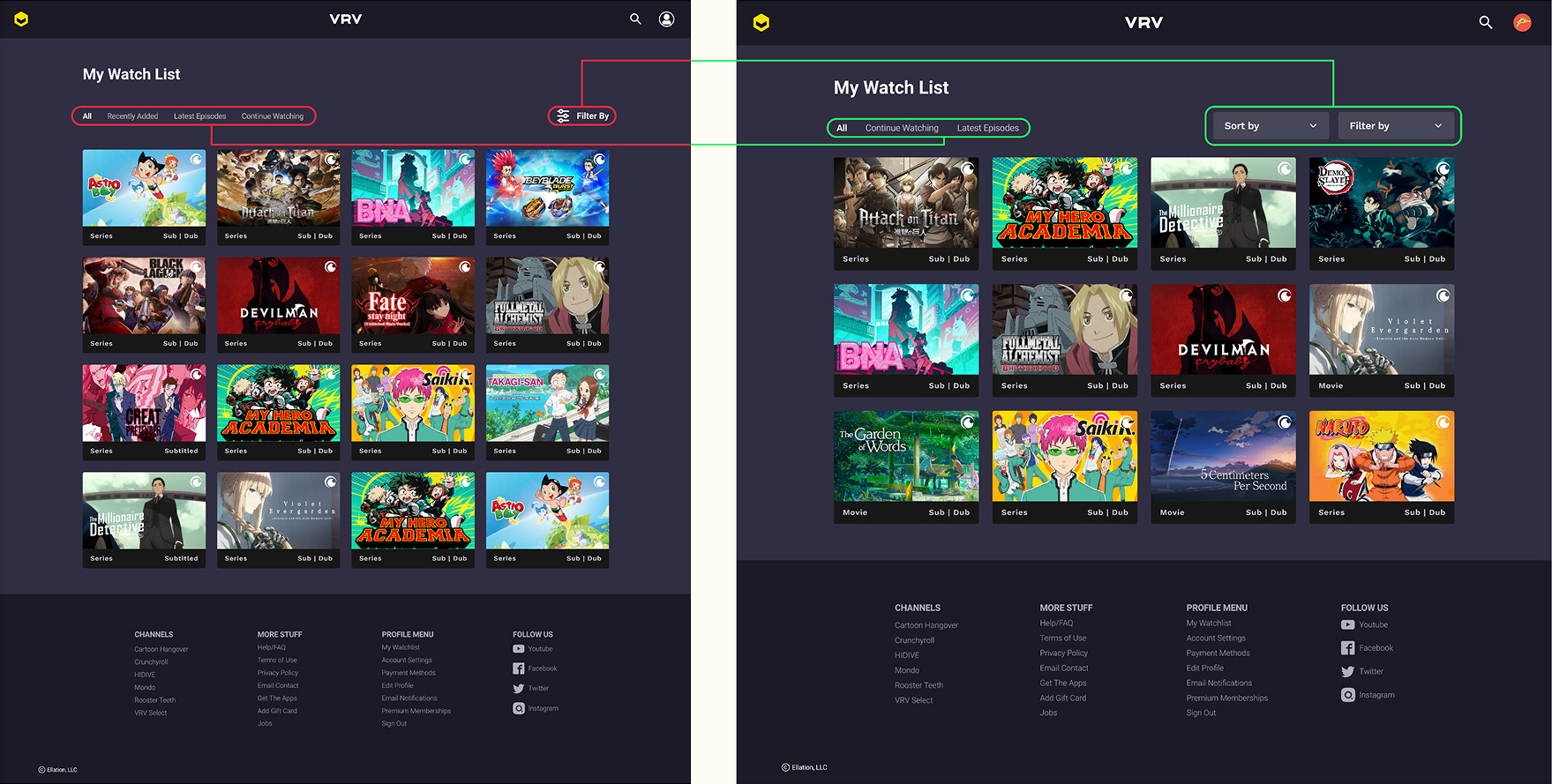Open the Sort by dropdown in right mockup

click(1271, 126)
